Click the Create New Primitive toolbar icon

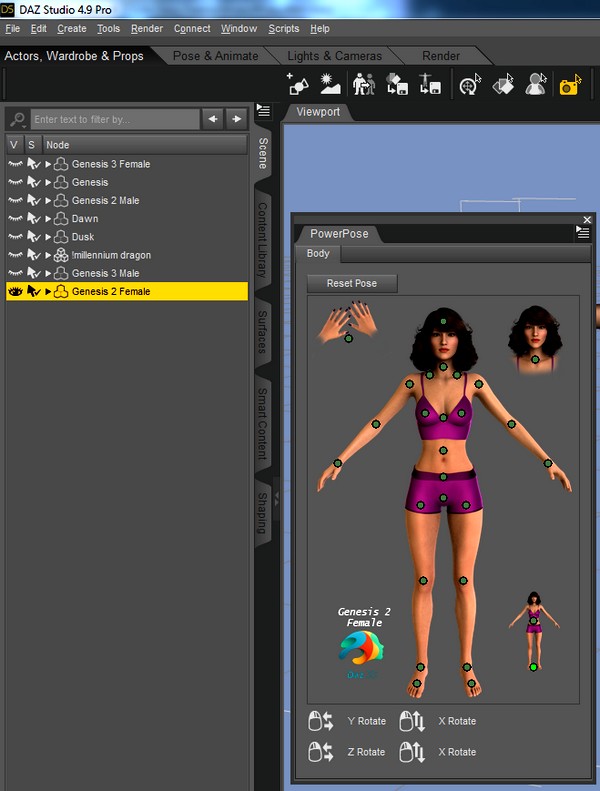tap(298, 84)
